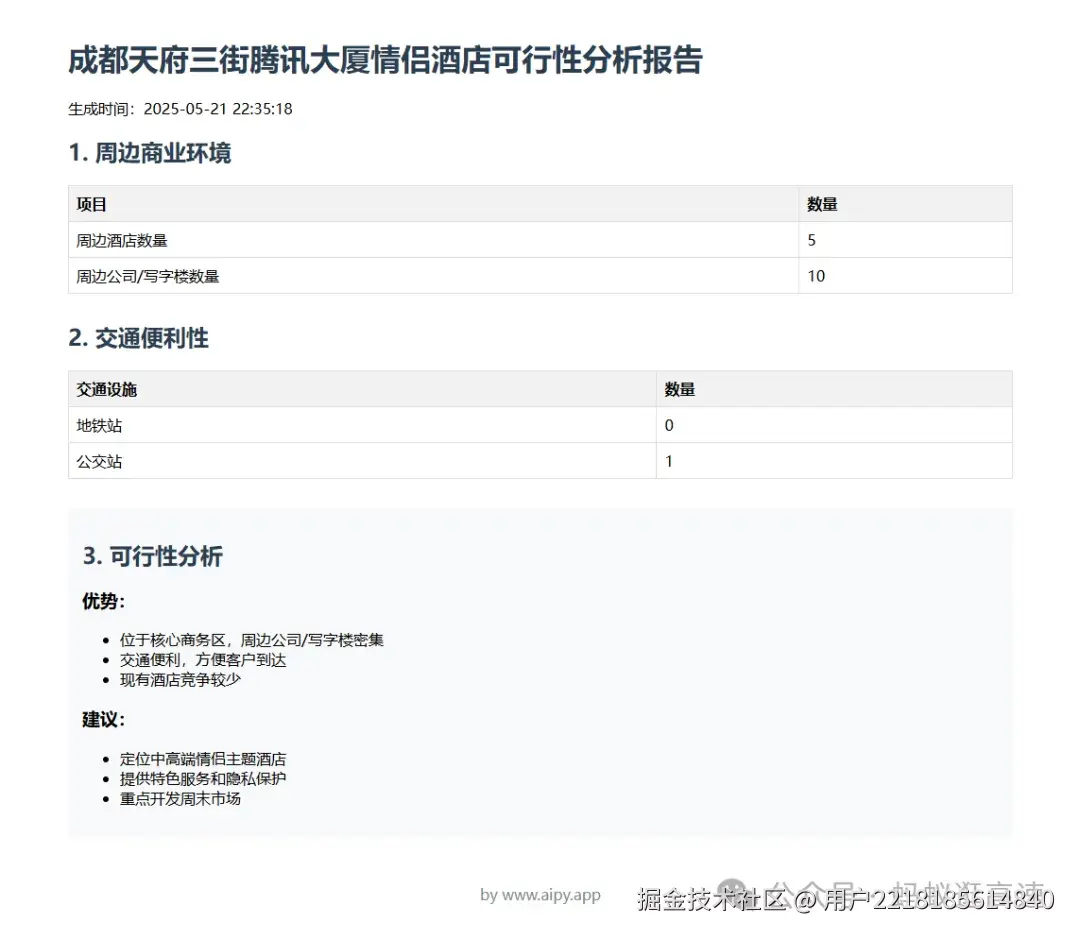
Task: Click section heading 2. 交通便利性
Action: click(x=142, y=338)
